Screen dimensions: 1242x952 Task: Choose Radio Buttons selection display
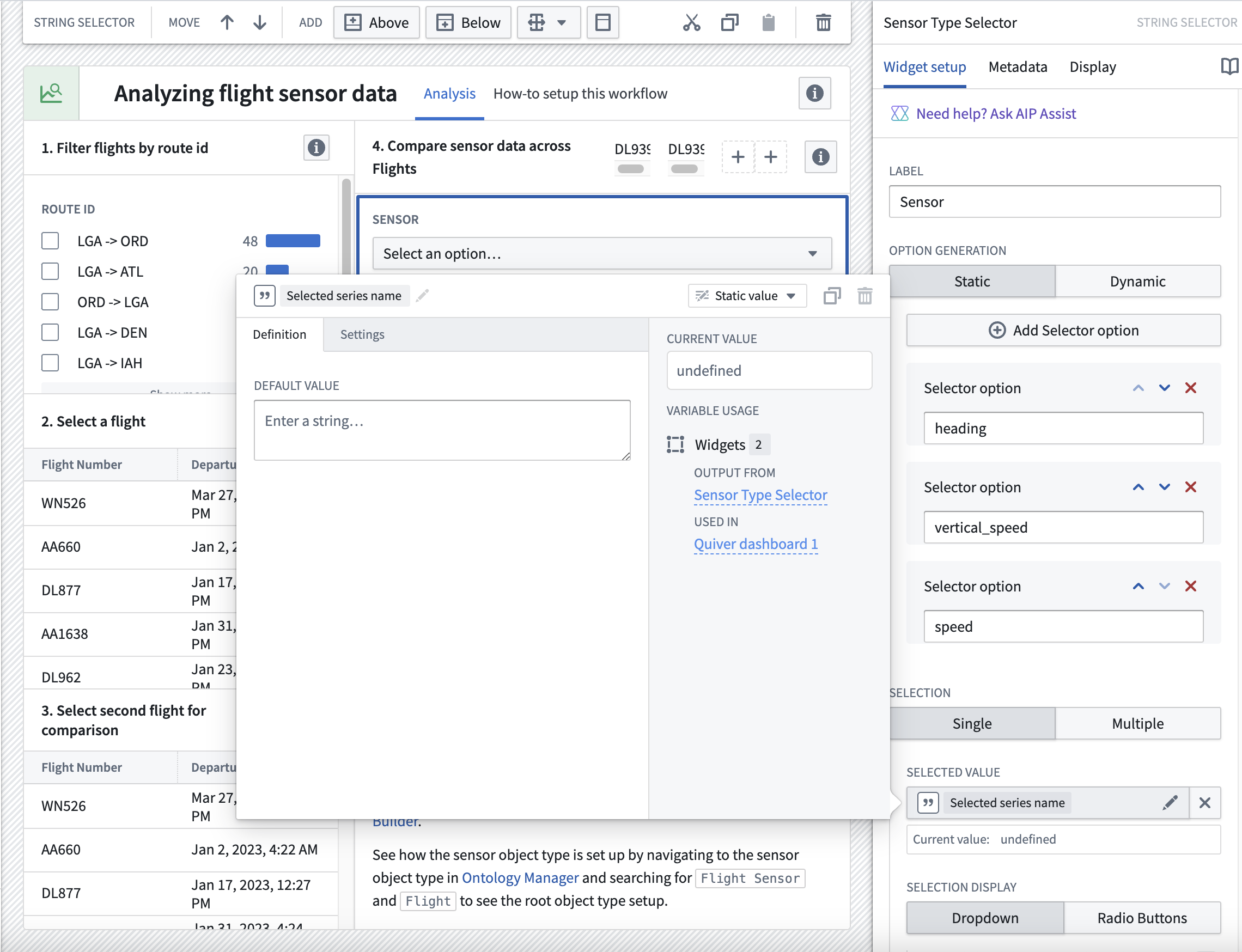1142,918
